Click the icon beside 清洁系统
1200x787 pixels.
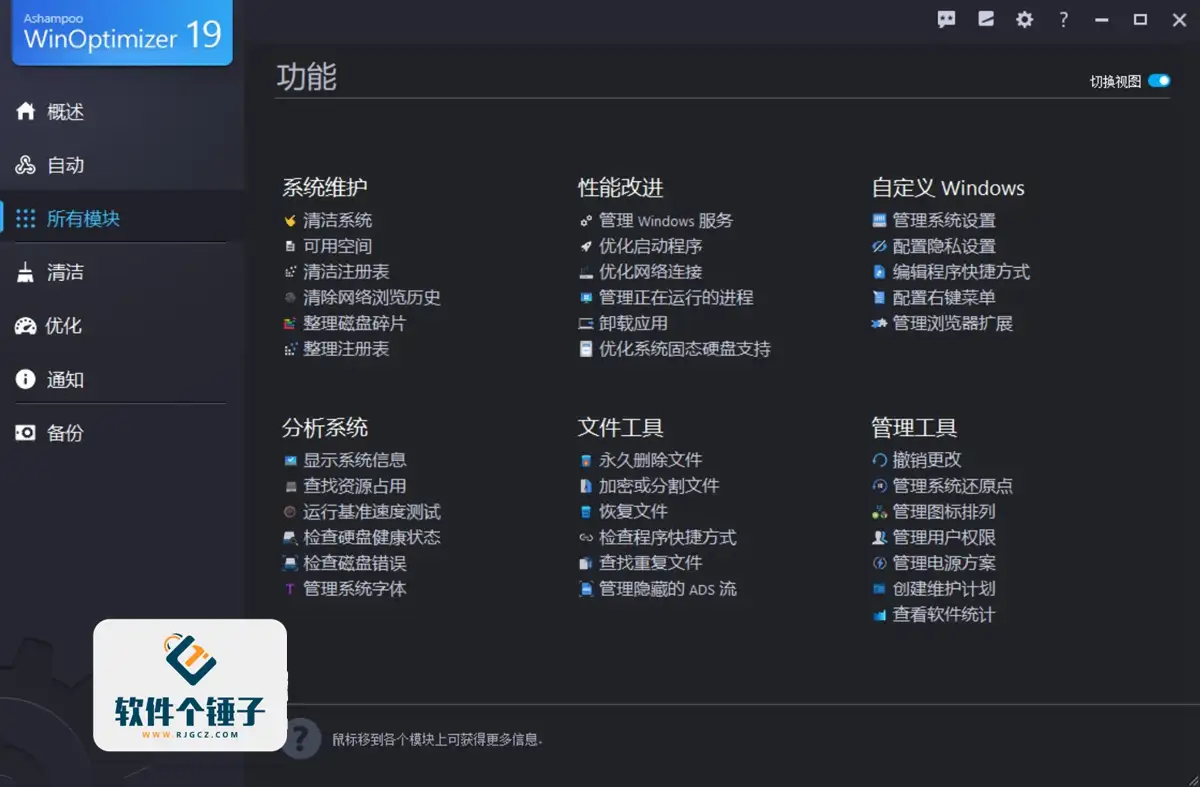[x=290, y=220]
